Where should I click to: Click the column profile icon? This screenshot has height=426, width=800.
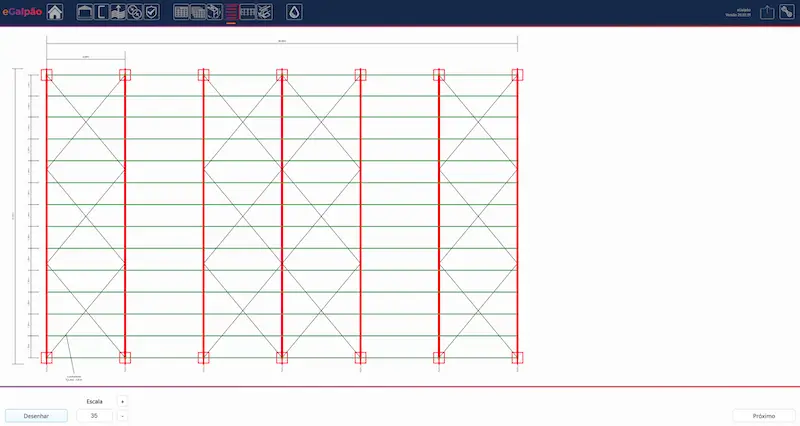point(101,13)
